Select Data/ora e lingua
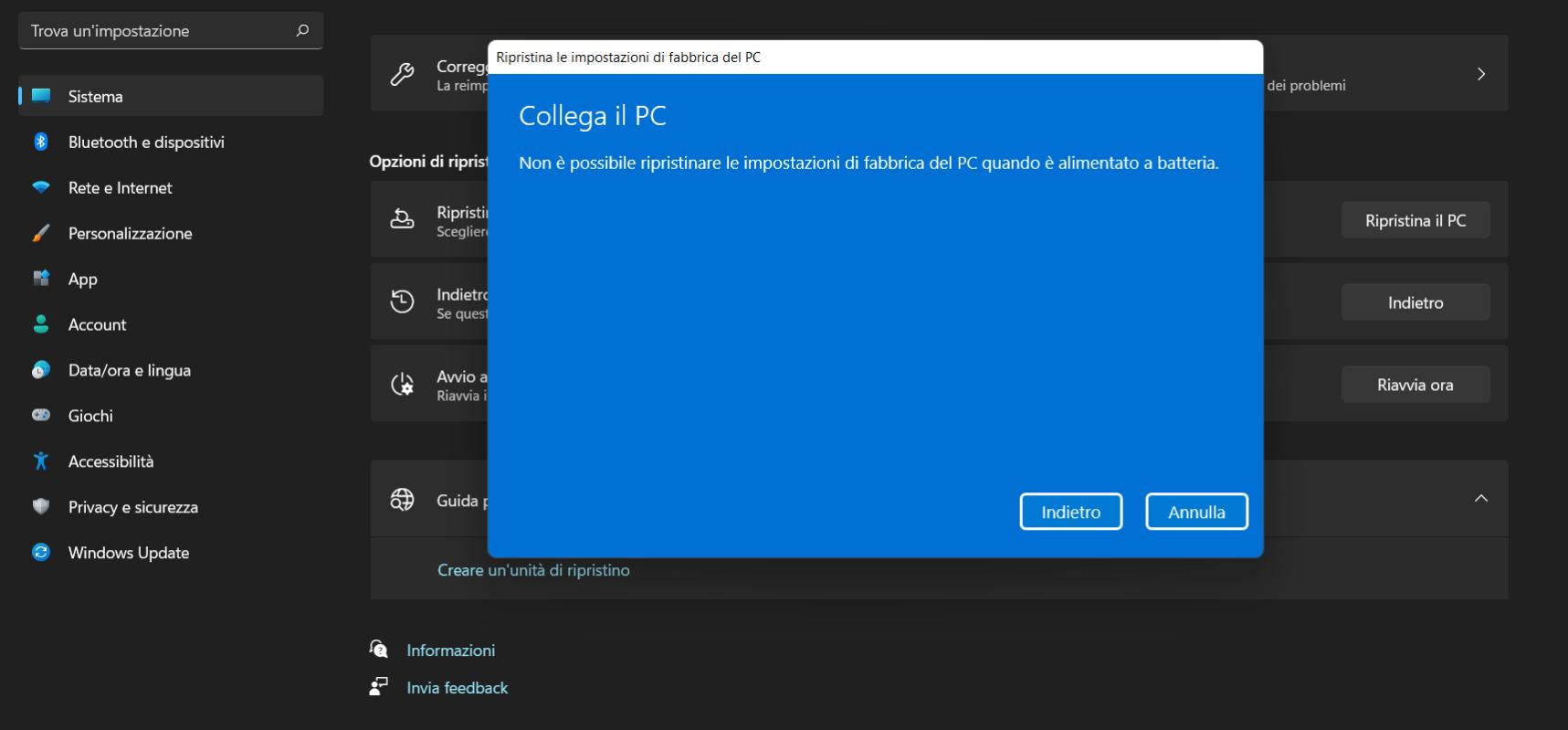This screenshot has height=730, width=1568. (171, 370)
